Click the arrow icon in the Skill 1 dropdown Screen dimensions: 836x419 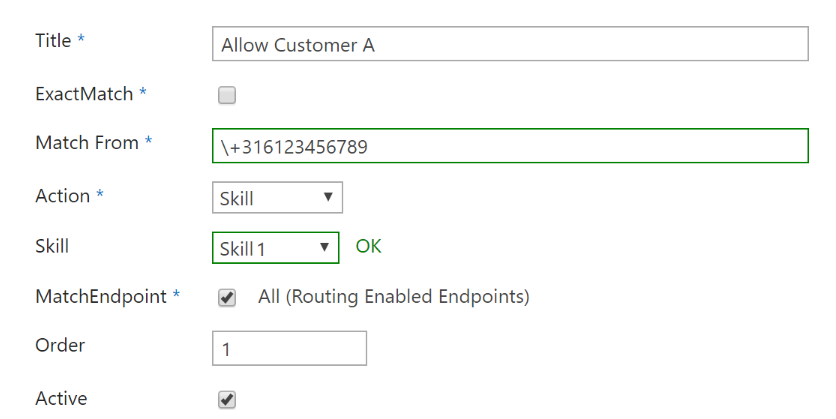point(324,247)
